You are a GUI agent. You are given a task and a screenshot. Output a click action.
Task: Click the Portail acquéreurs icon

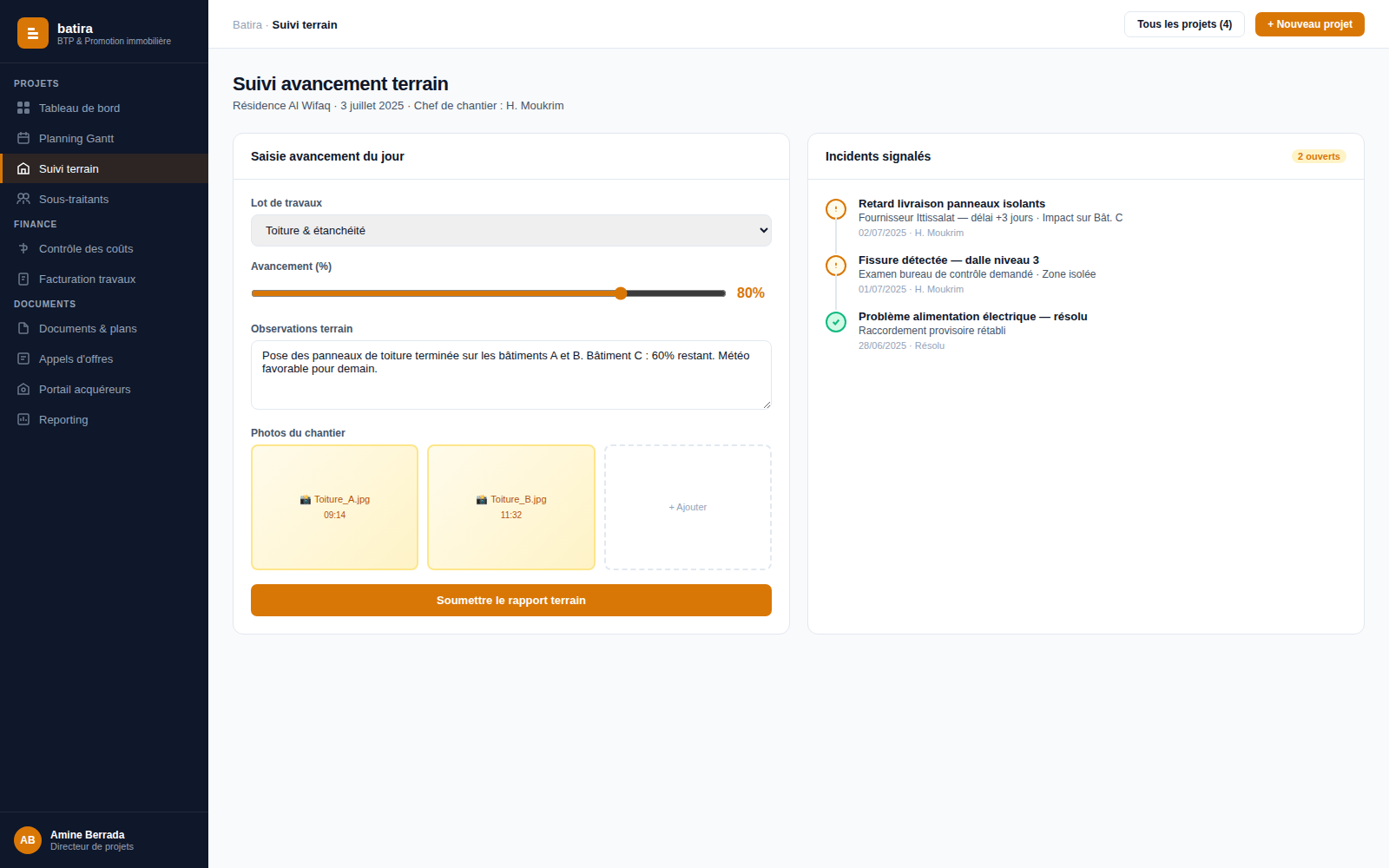pos(23,389)
